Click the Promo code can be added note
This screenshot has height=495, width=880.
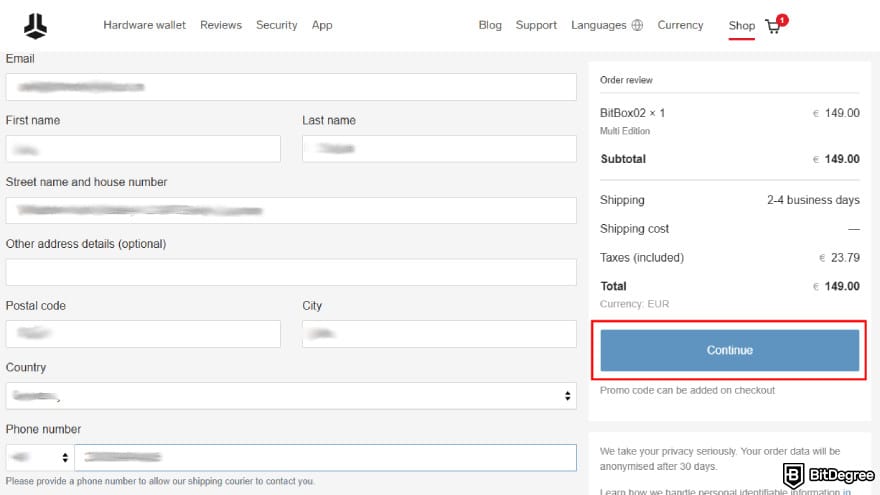pyautogui.click(x=687, y=390)
